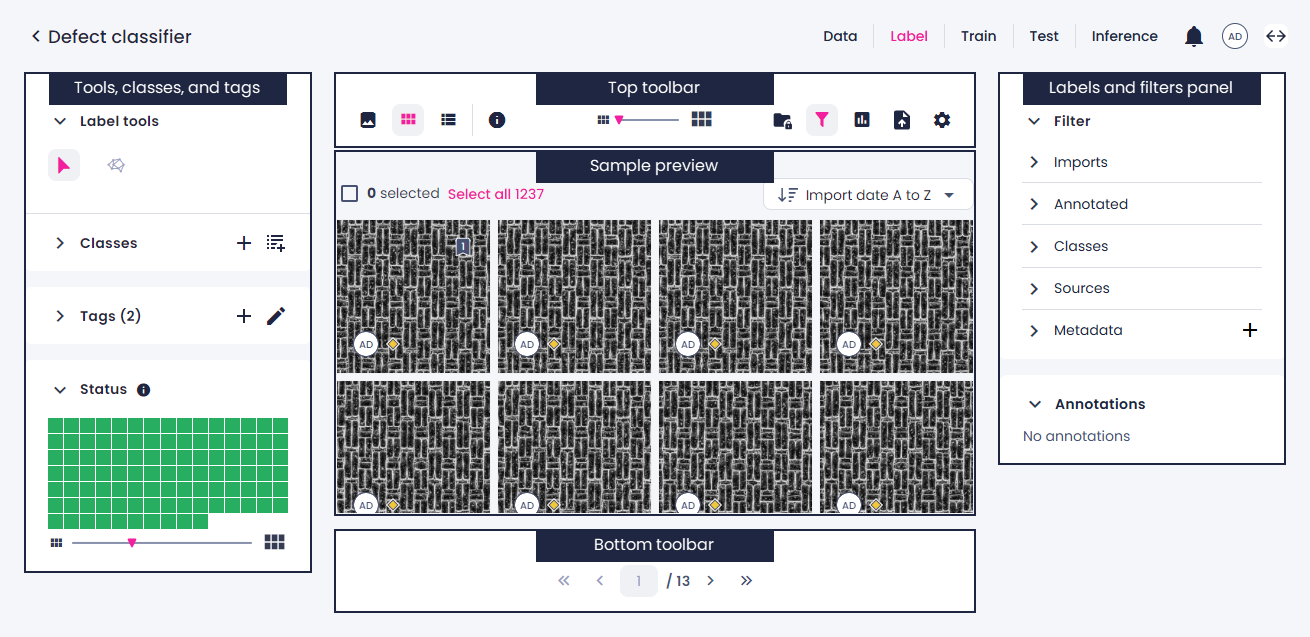Viewport: 1310px width, 637px height.
Task: Toggle the pink filter funnel icon
Action: [822, 120]
